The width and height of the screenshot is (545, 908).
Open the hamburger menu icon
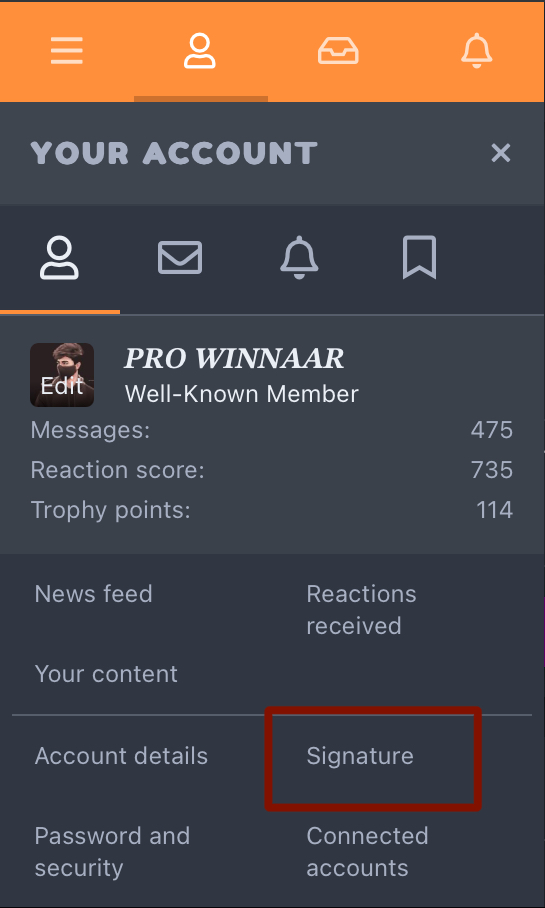point(67,52)
